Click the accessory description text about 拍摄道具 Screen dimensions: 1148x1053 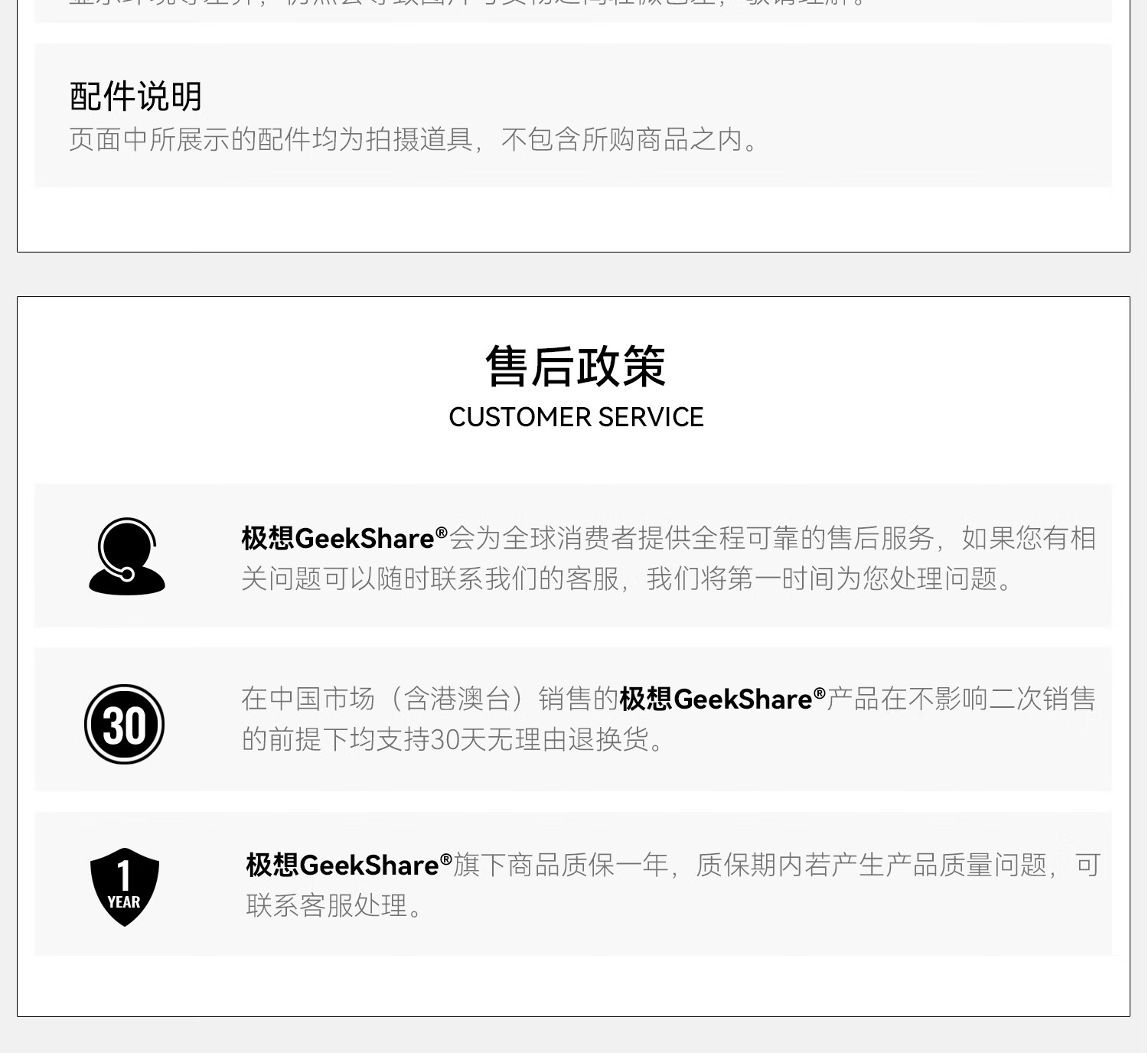tap(414, 139)
